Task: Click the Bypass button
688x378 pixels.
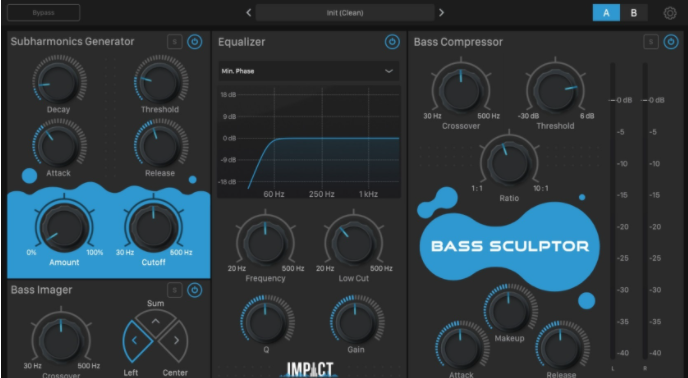Action: pos(43,13)
